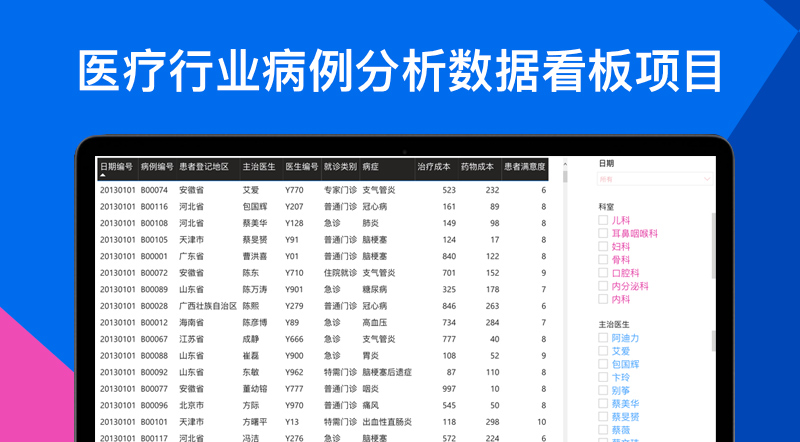Click the 广西壮族自治区 region cell

coord(207,306)
